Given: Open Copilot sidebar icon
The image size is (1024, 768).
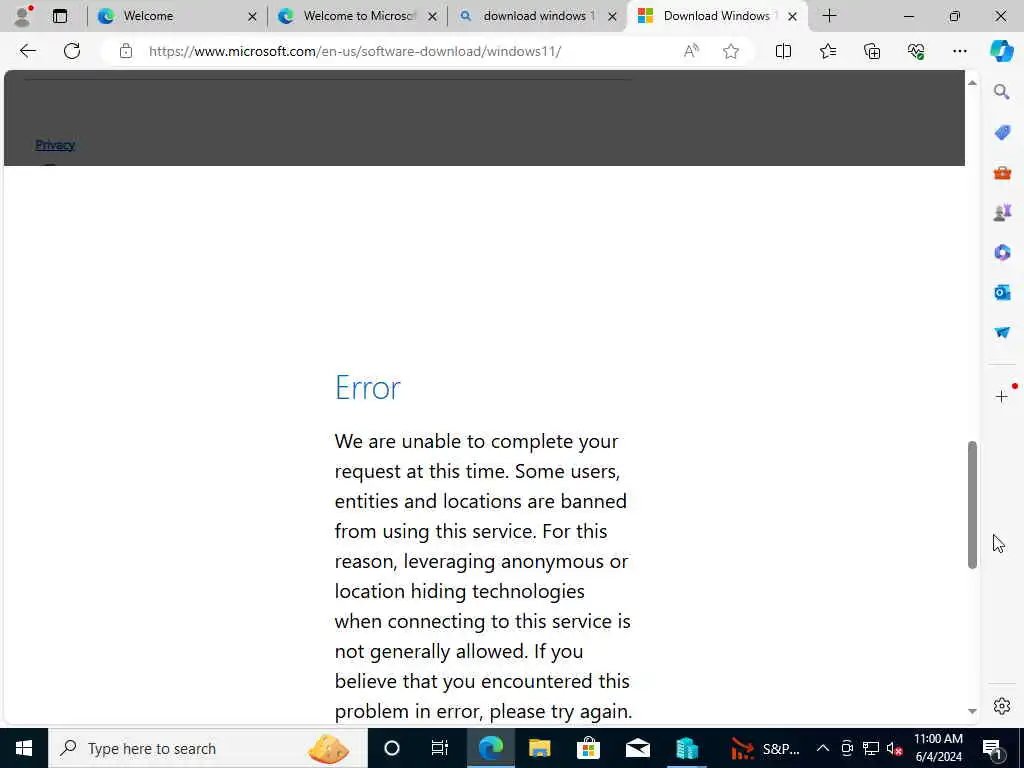Looking at the screenshot, I should point(1002,51).
